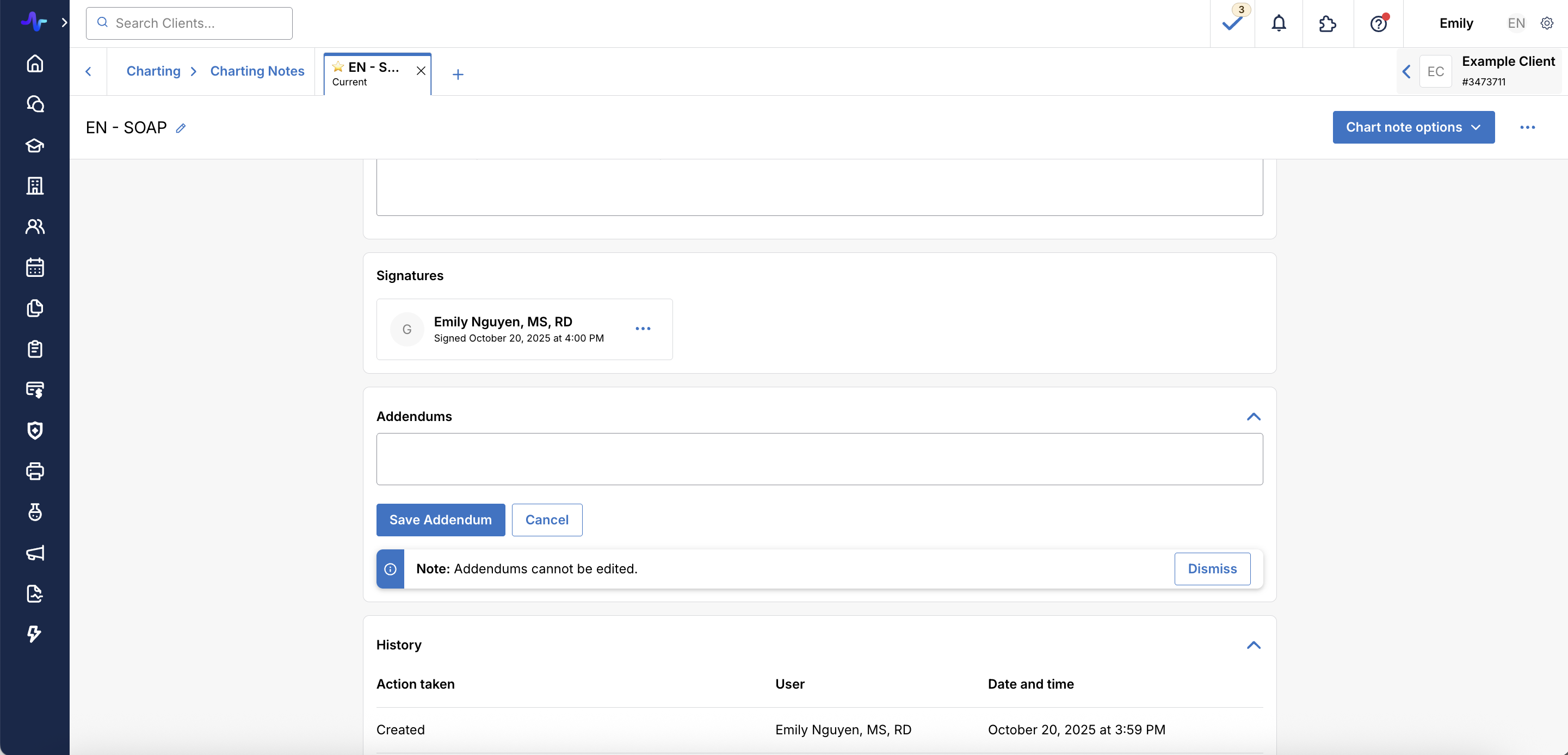
Task: Open Chart note options dropdown
Action: (x=1413, y=127)
